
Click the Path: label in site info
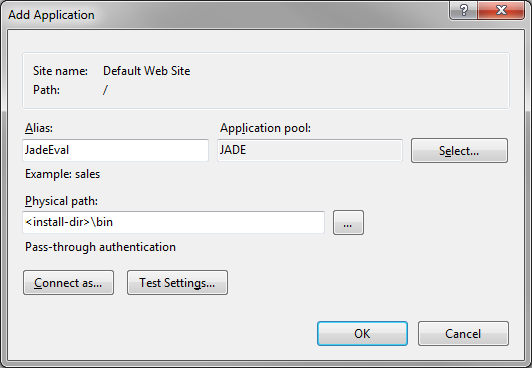(46, 90)
